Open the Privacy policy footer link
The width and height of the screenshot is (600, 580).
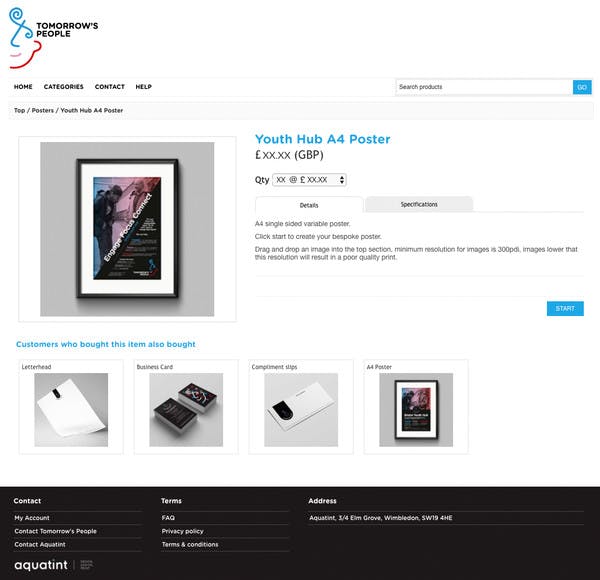[183, 531]
